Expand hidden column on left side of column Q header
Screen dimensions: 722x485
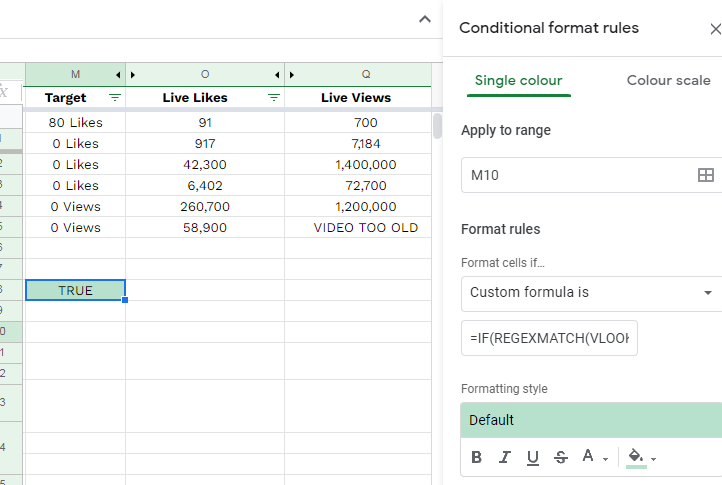pyautogui.click(x=291, y=75)
